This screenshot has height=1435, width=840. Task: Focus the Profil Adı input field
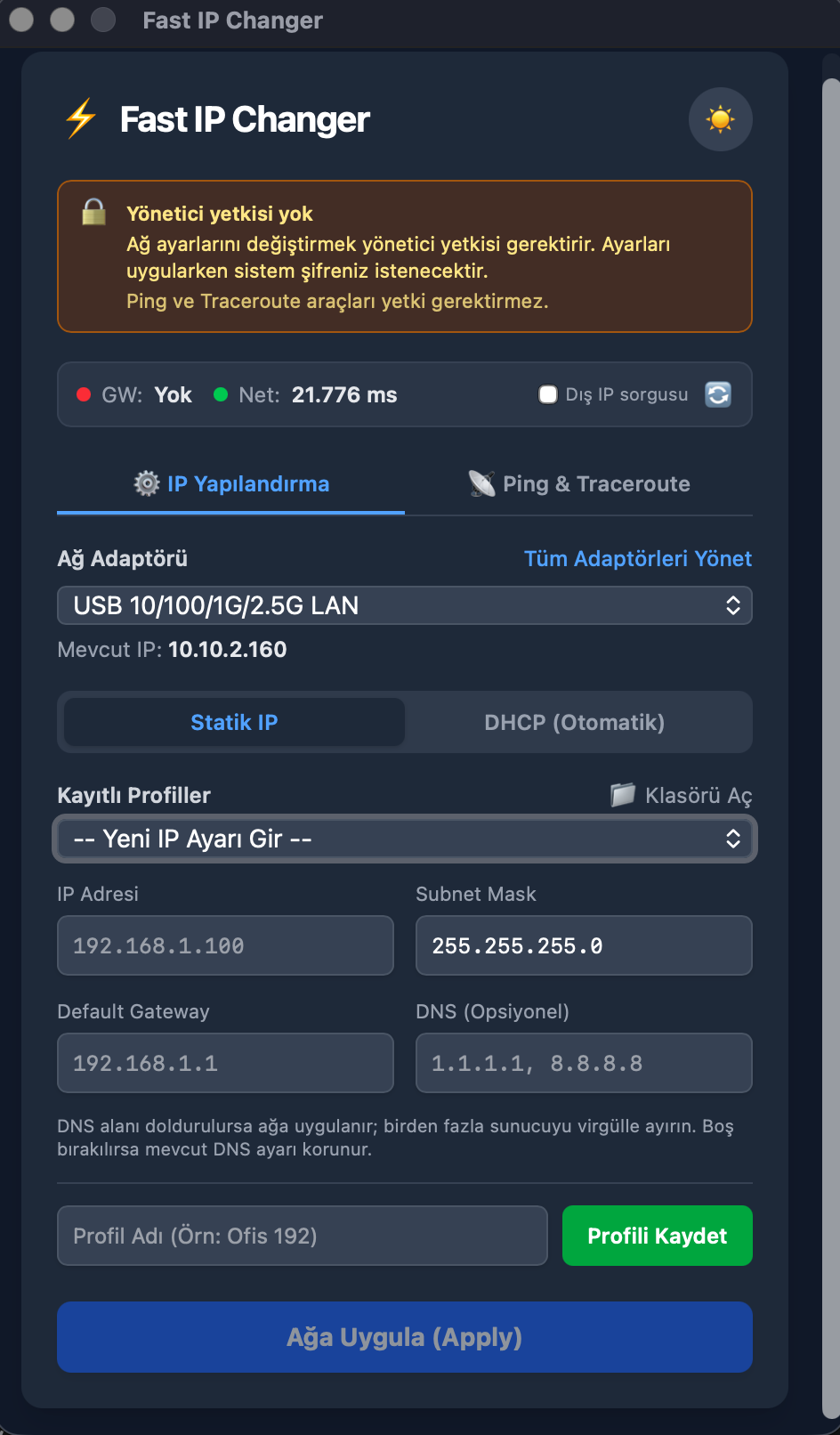coord(303,1236)
